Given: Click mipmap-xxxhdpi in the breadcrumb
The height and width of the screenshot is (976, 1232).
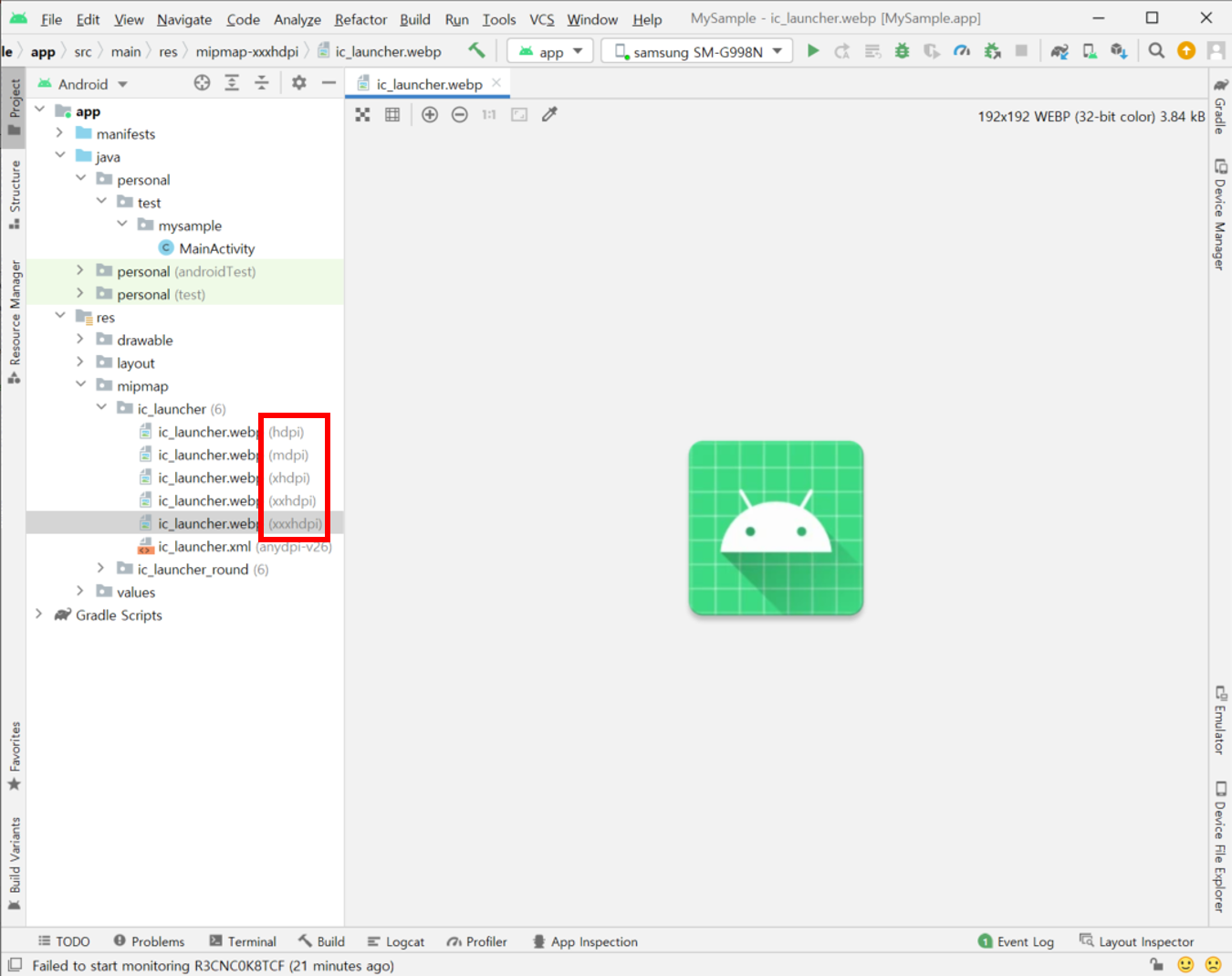Looking at the screenshot, I should coord(246,52).
